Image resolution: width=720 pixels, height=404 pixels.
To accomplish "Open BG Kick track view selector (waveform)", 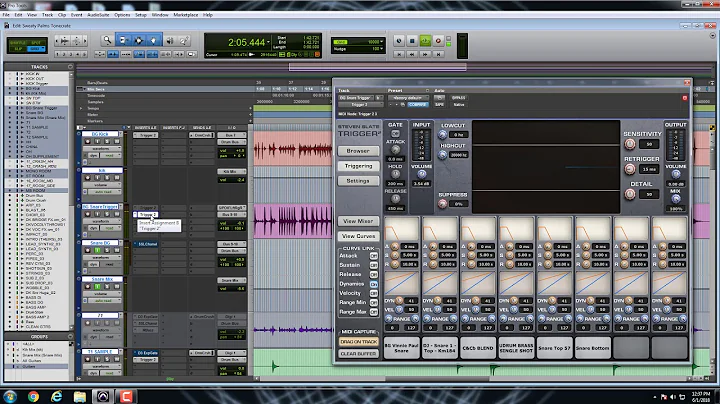I will pos(101,149).
